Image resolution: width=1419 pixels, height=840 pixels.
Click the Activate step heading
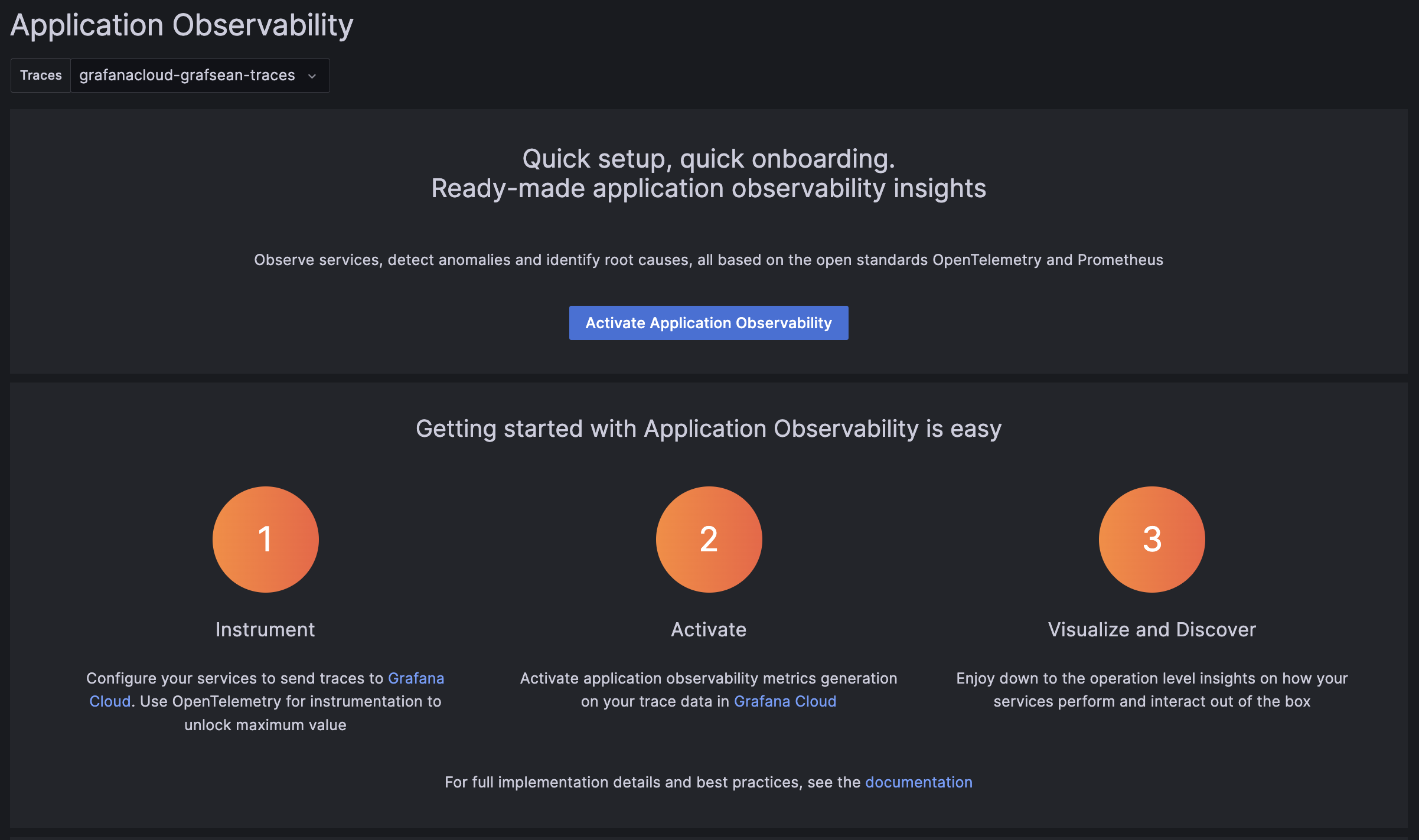point(709,629)
